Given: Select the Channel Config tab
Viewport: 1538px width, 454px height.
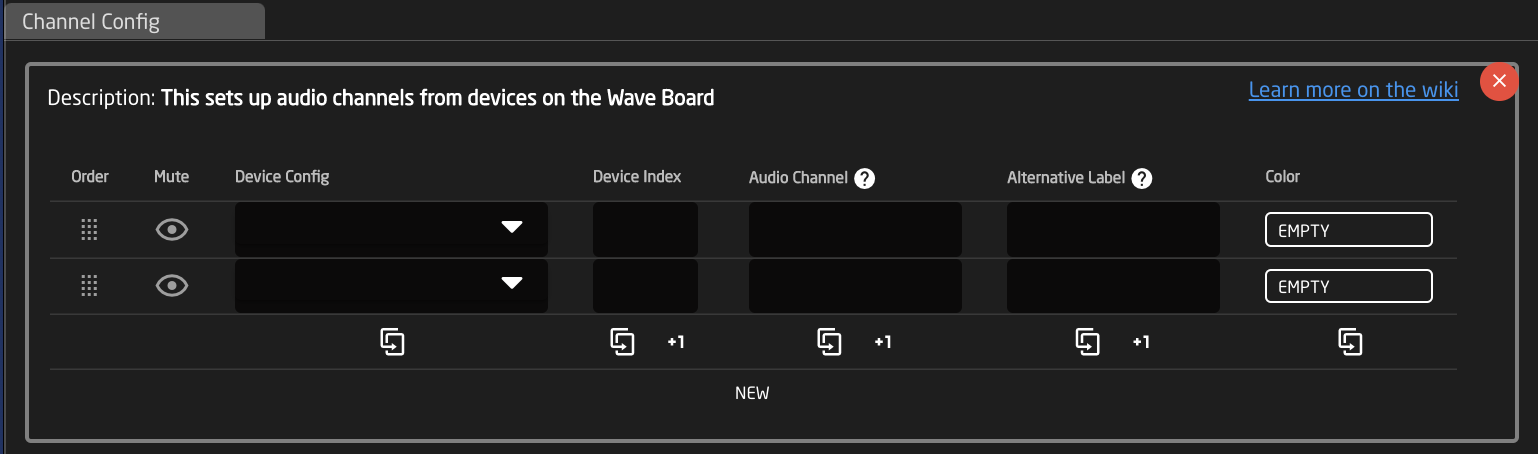Looking at the screenshot, I should pos(135,21).
